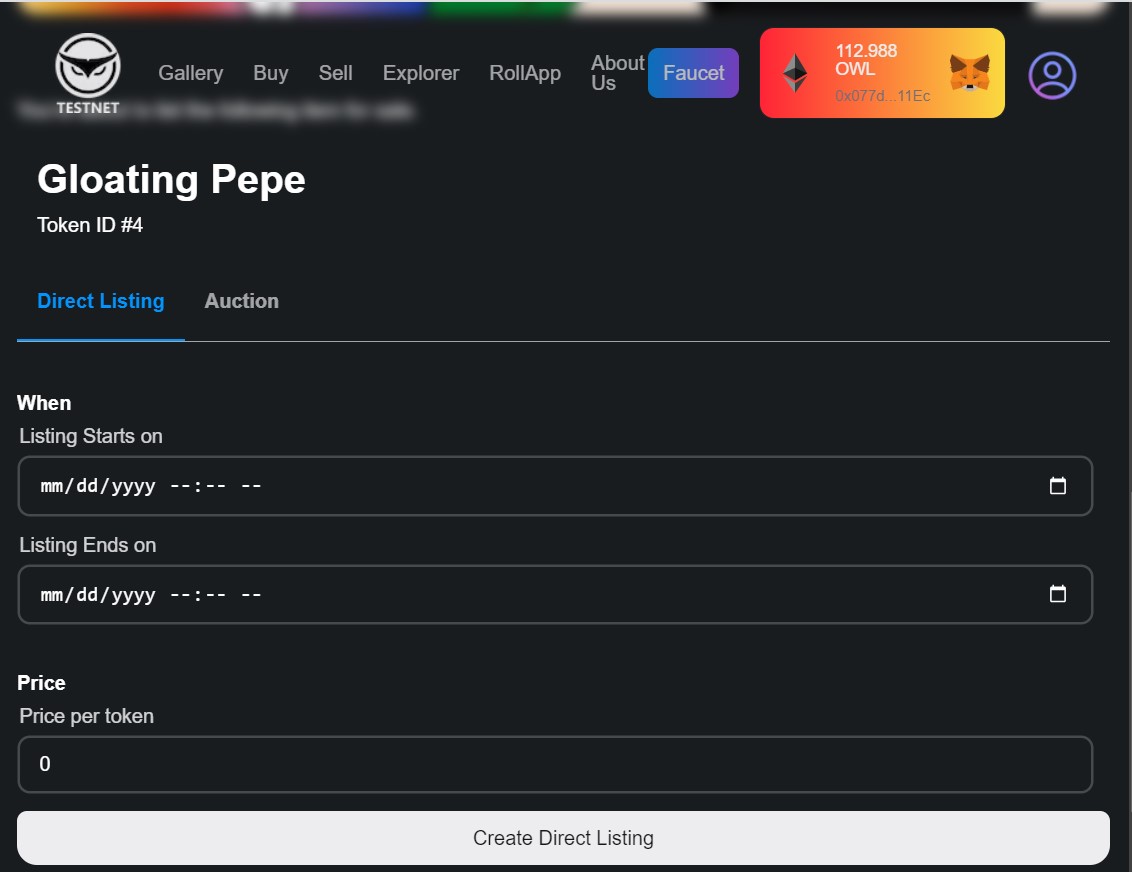Select the Direct Listing tab

pos(101,301)
